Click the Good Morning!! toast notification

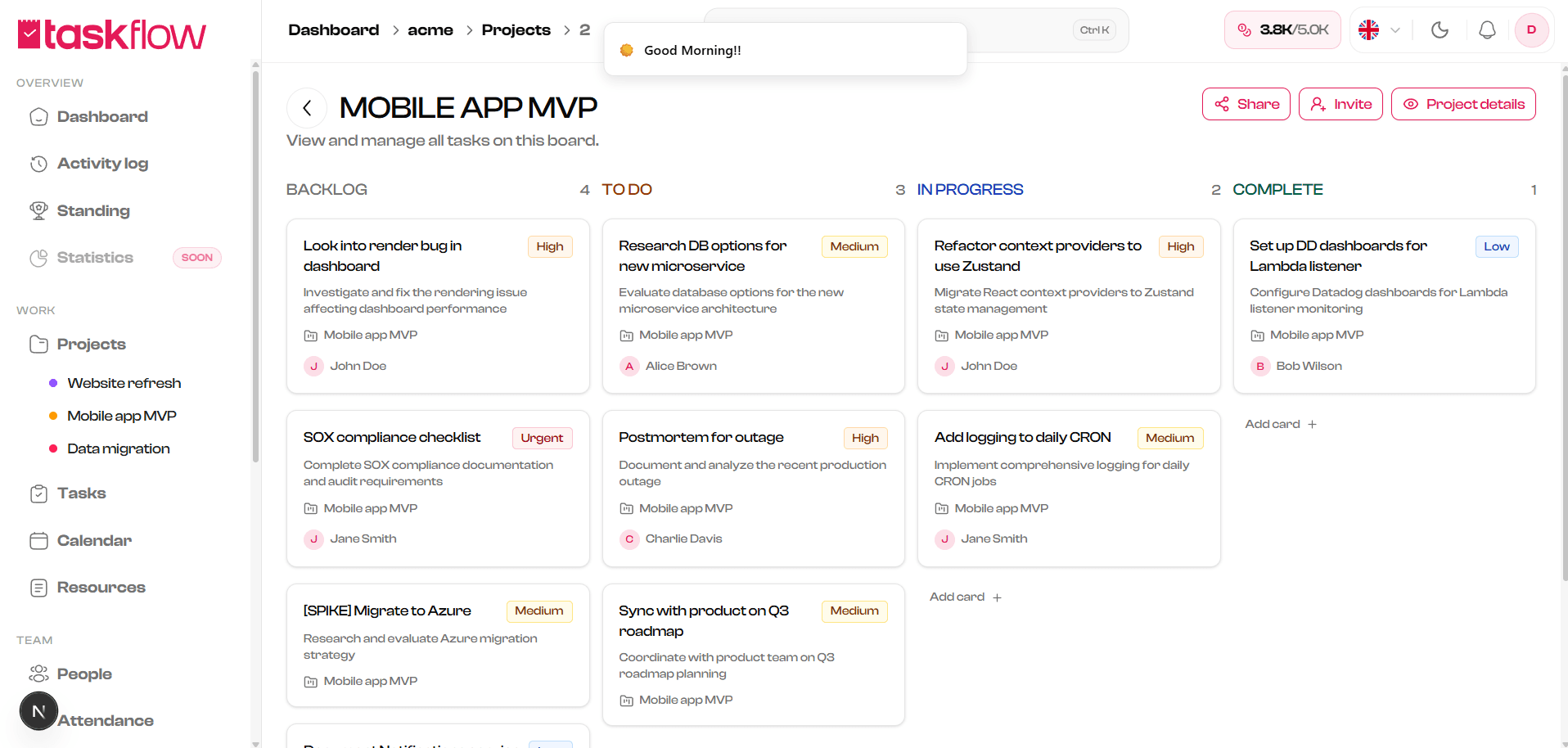coord(786,50)
